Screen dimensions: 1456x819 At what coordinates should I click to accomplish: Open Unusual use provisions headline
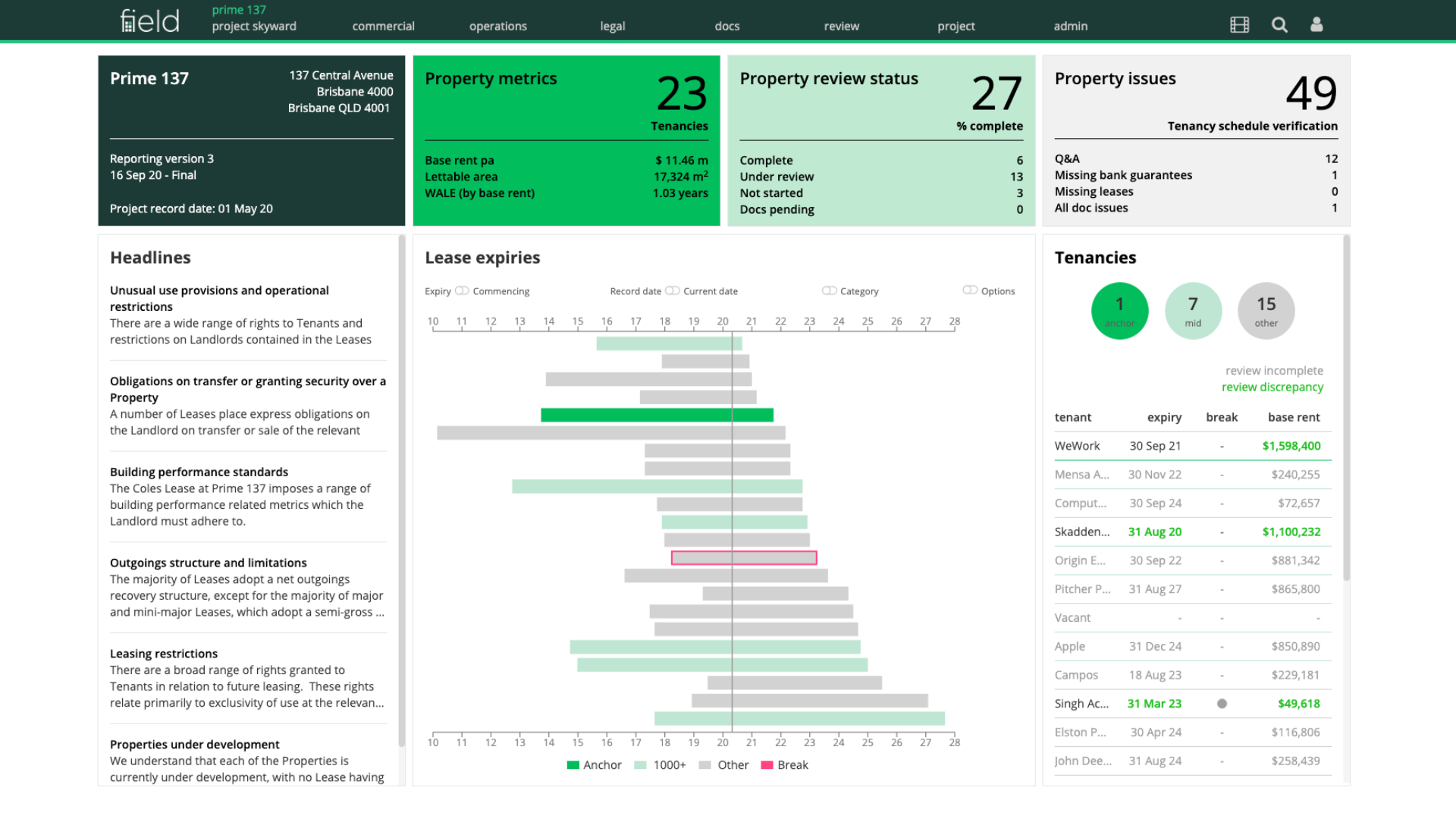pos(247,315)
